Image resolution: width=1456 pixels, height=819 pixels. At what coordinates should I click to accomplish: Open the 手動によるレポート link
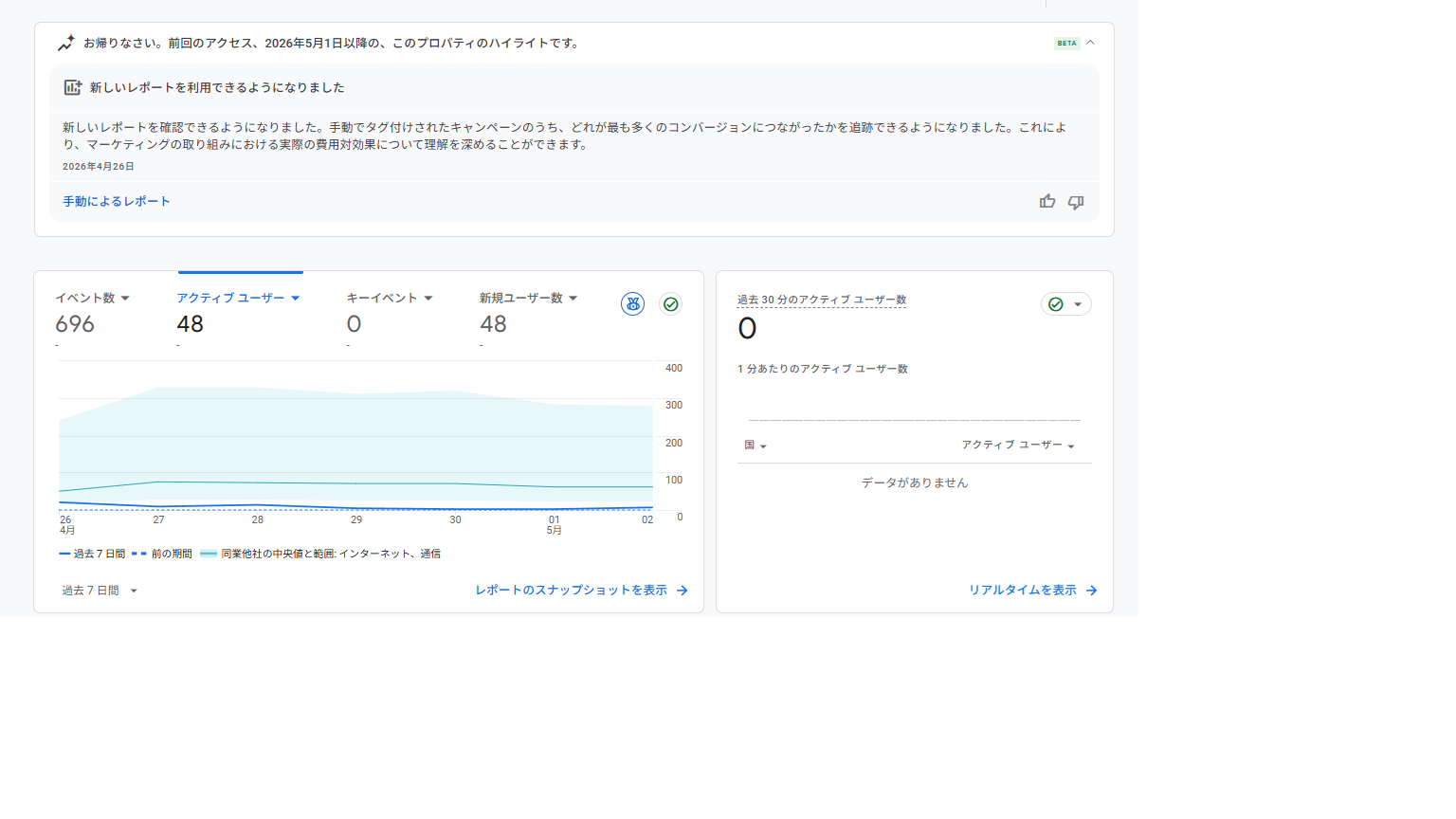click(x=117, y=201)
